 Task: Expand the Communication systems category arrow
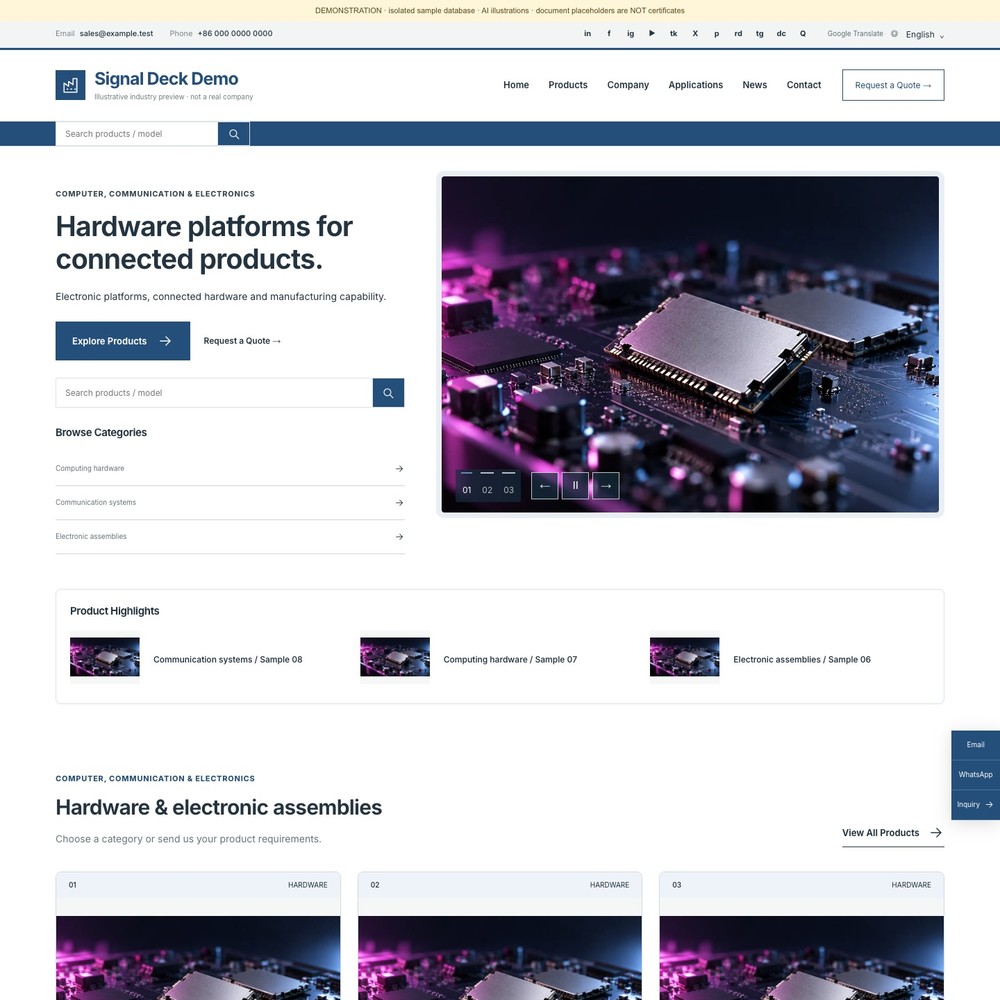click(399, 503)
